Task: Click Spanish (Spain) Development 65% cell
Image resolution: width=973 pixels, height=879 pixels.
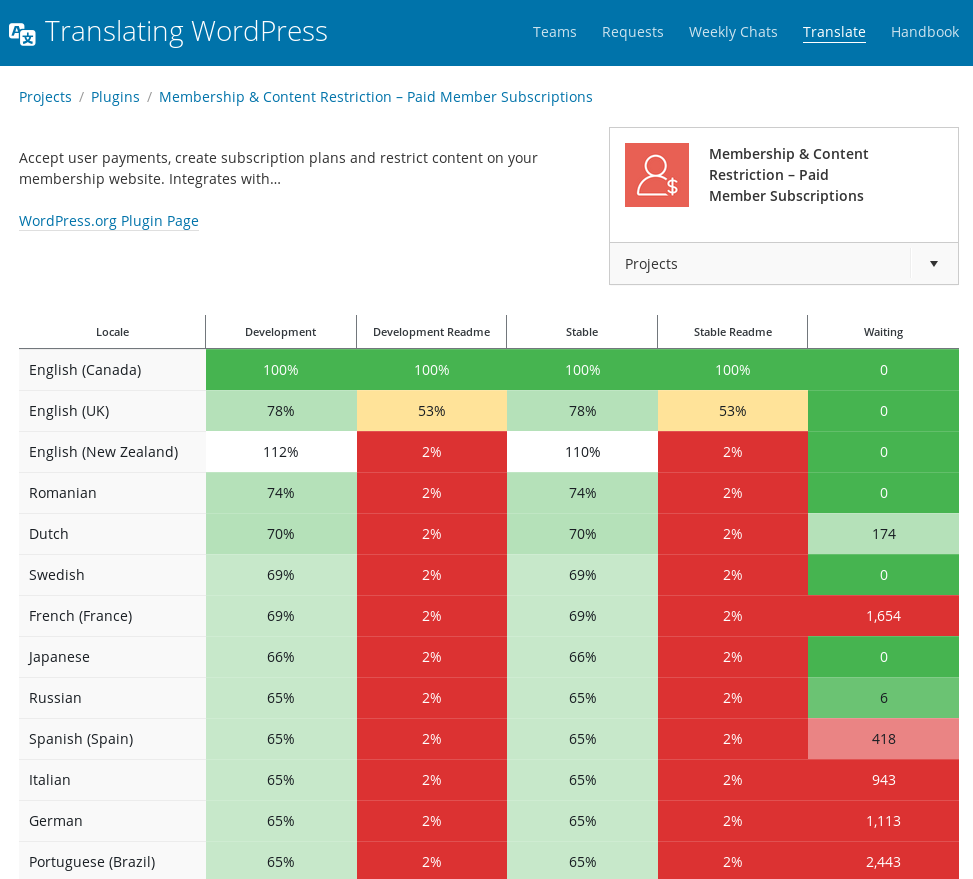Action: click(x=281, y=739)
